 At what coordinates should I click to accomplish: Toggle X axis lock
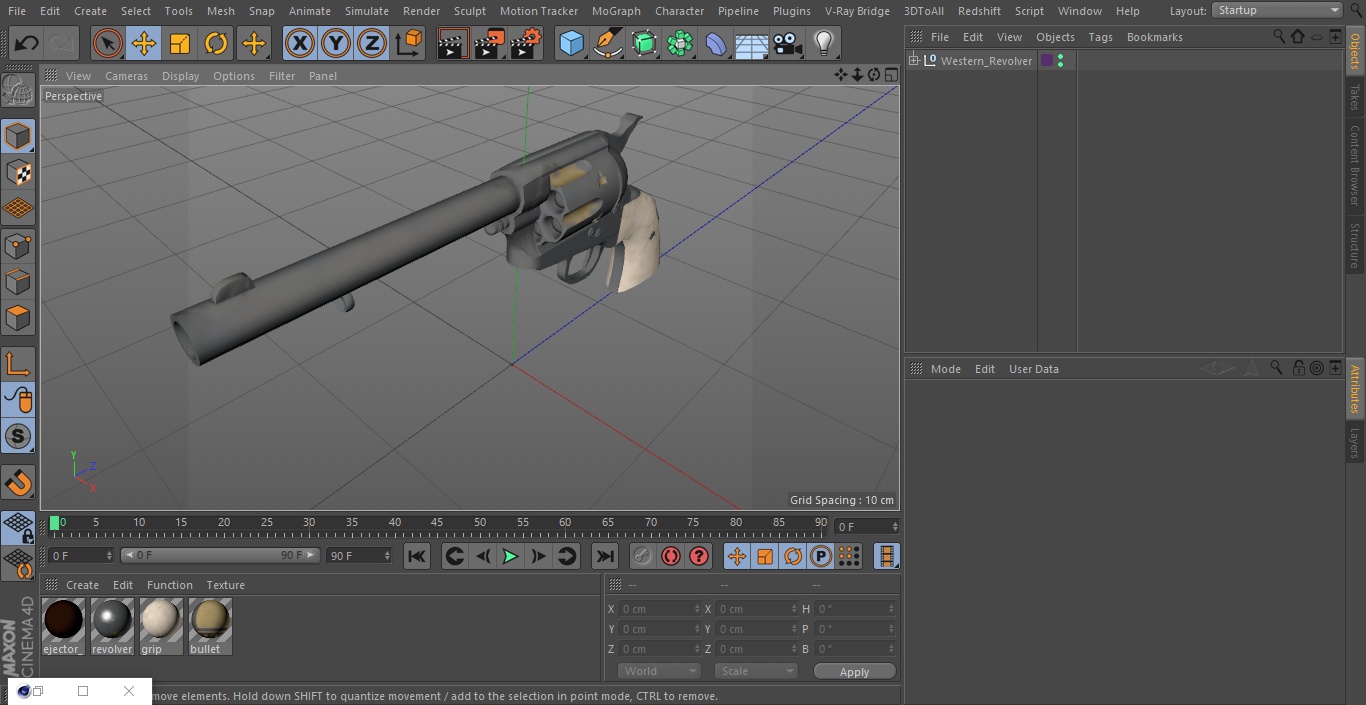(x=300, y=43)
